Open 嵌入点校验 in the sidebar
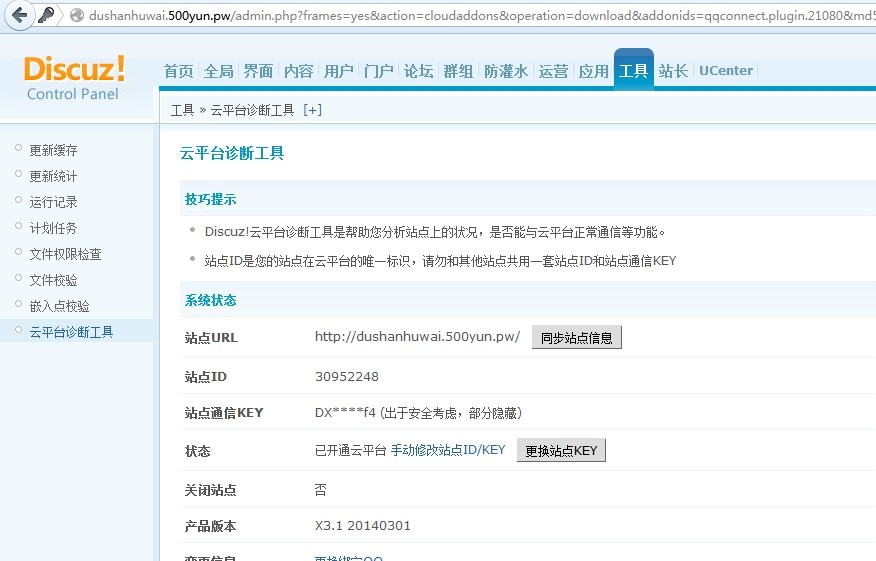Viewport: 876px width, 561px height. [x=59, y=306]
